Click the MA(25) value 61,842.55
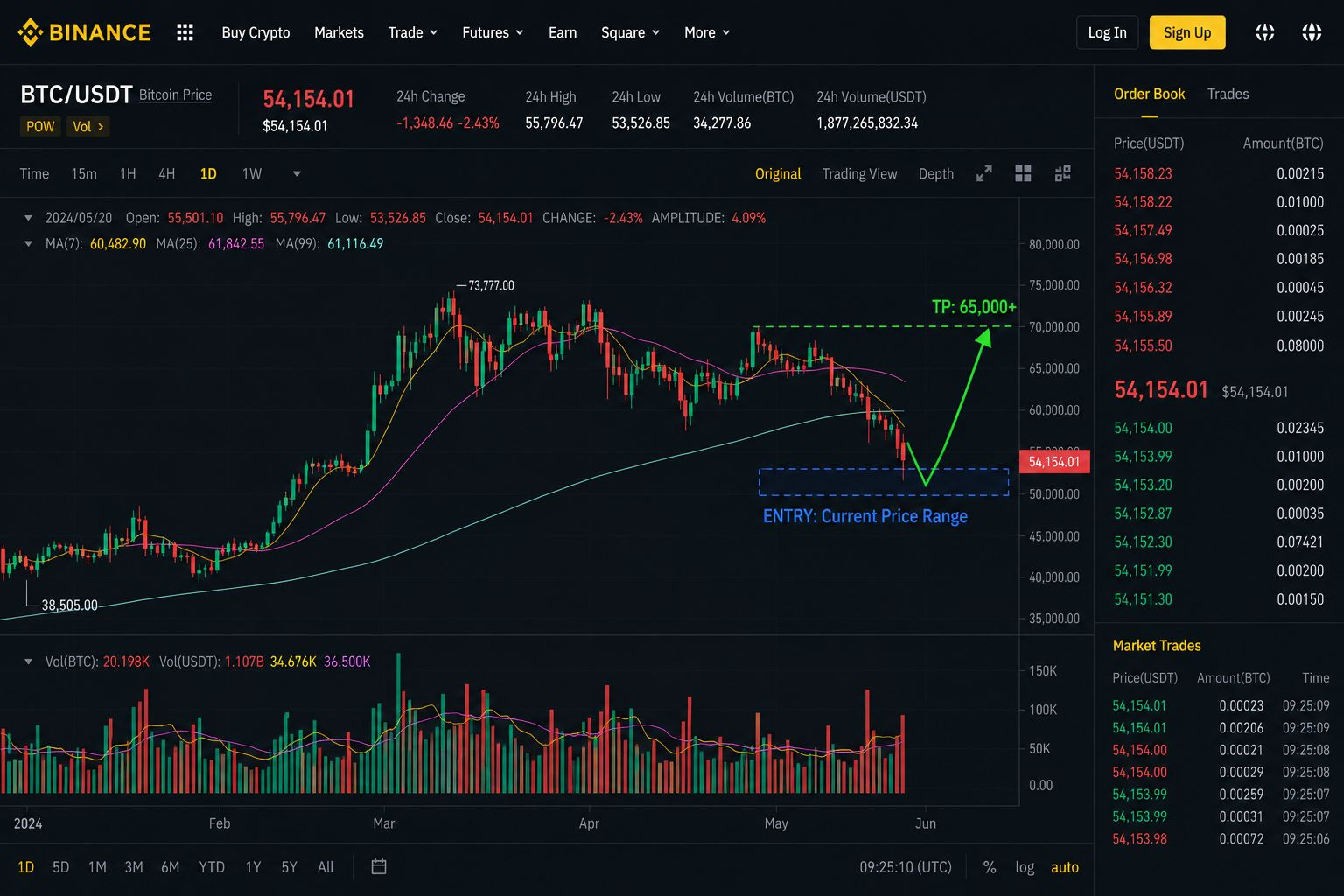The width and height of the screenshot is (1344, 896). tap(236, 244)
